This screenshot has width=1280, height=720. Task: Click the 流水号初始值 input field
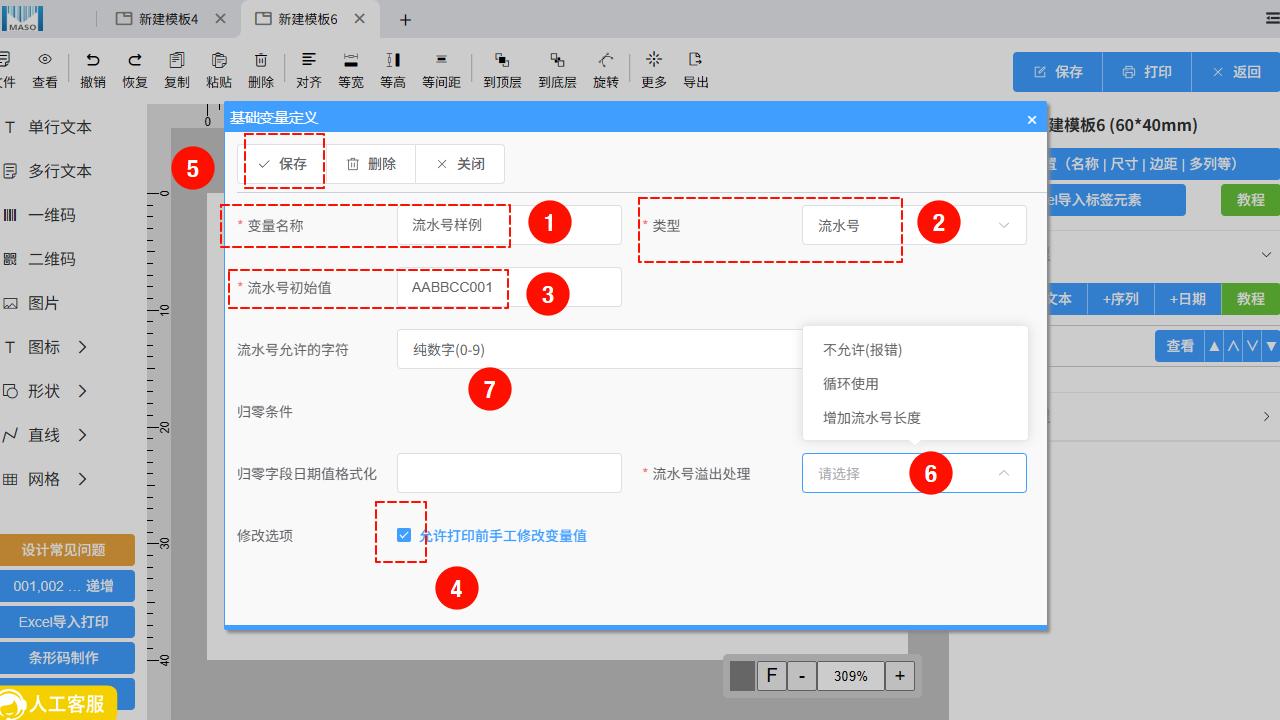509,288
